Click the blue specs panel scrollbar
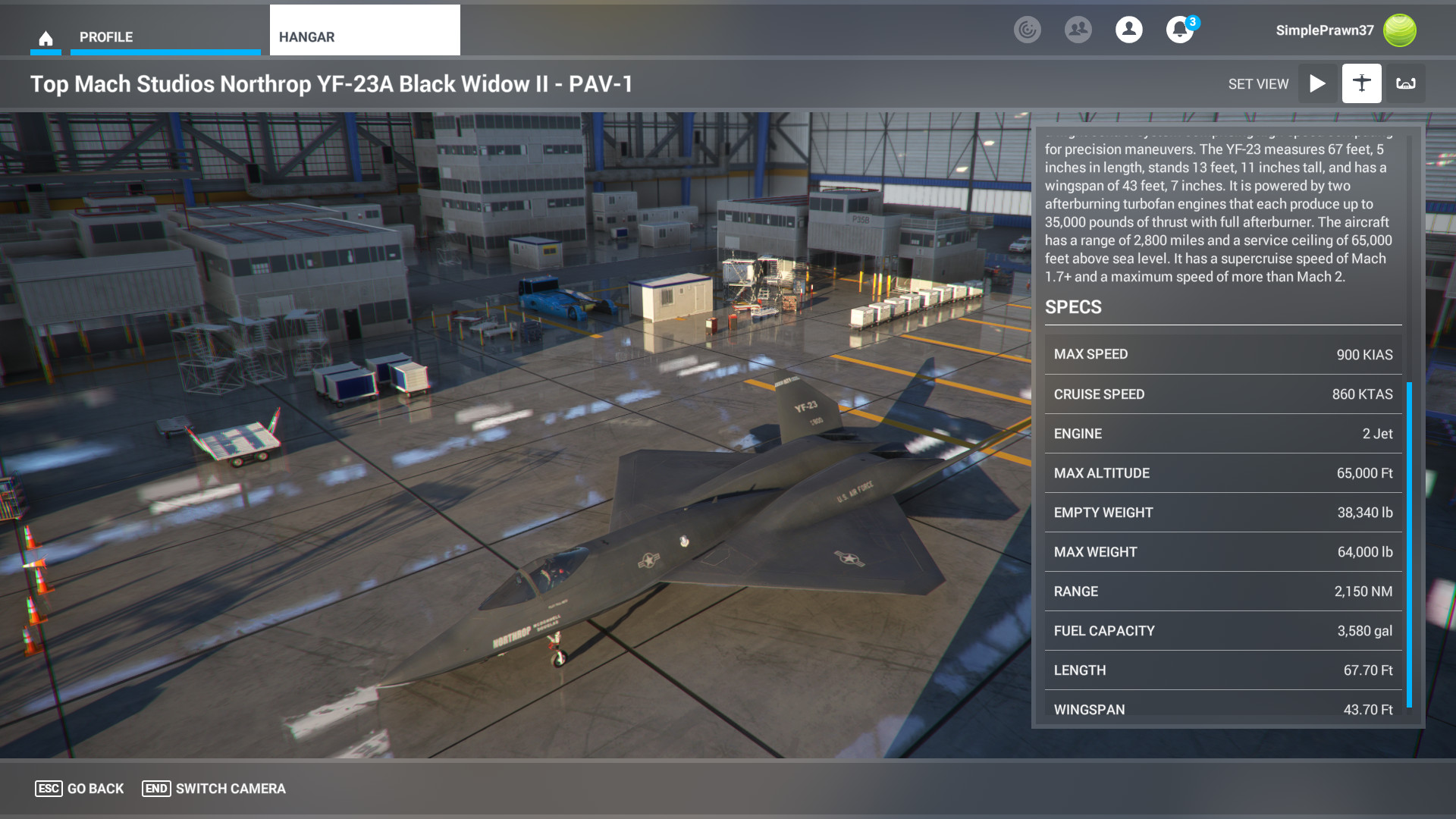Viewport: 1456px width, 819px height. point(1409,544)
